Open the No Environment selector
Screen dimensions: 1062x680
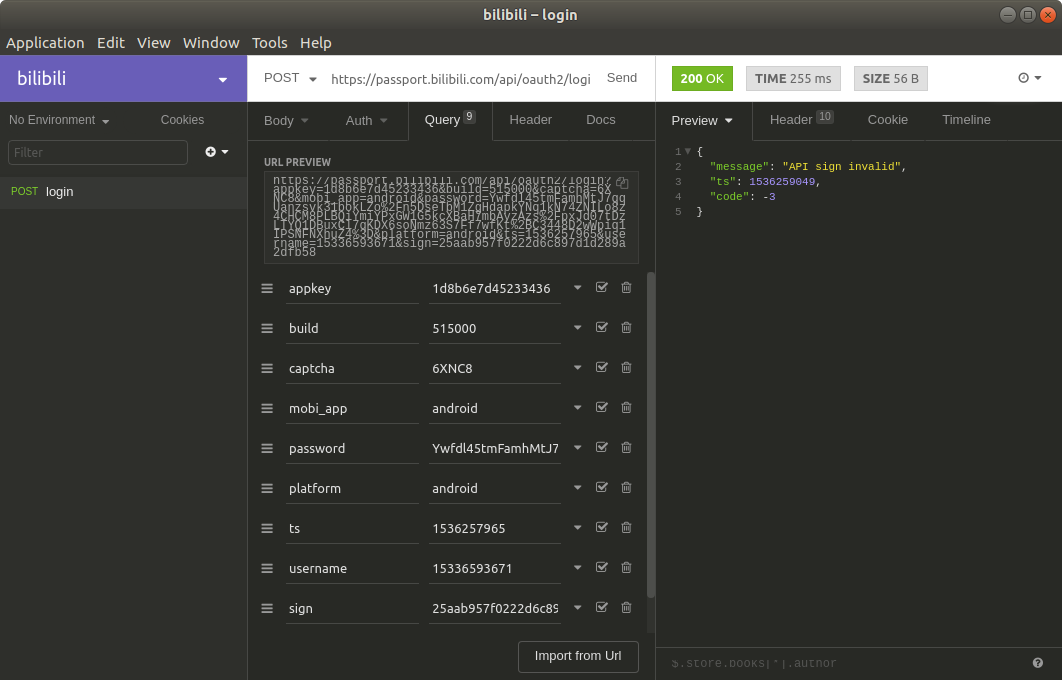[x=59, y=120]
